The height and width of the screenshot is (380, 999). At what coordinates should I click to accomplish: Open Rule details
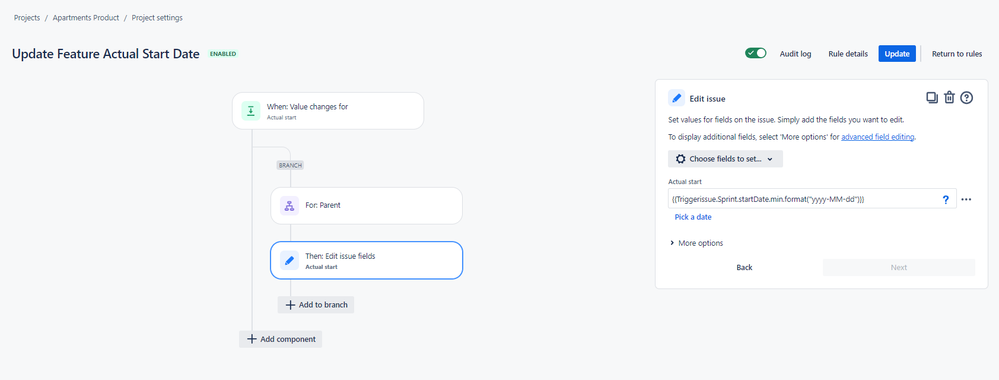tap(848, 54)
